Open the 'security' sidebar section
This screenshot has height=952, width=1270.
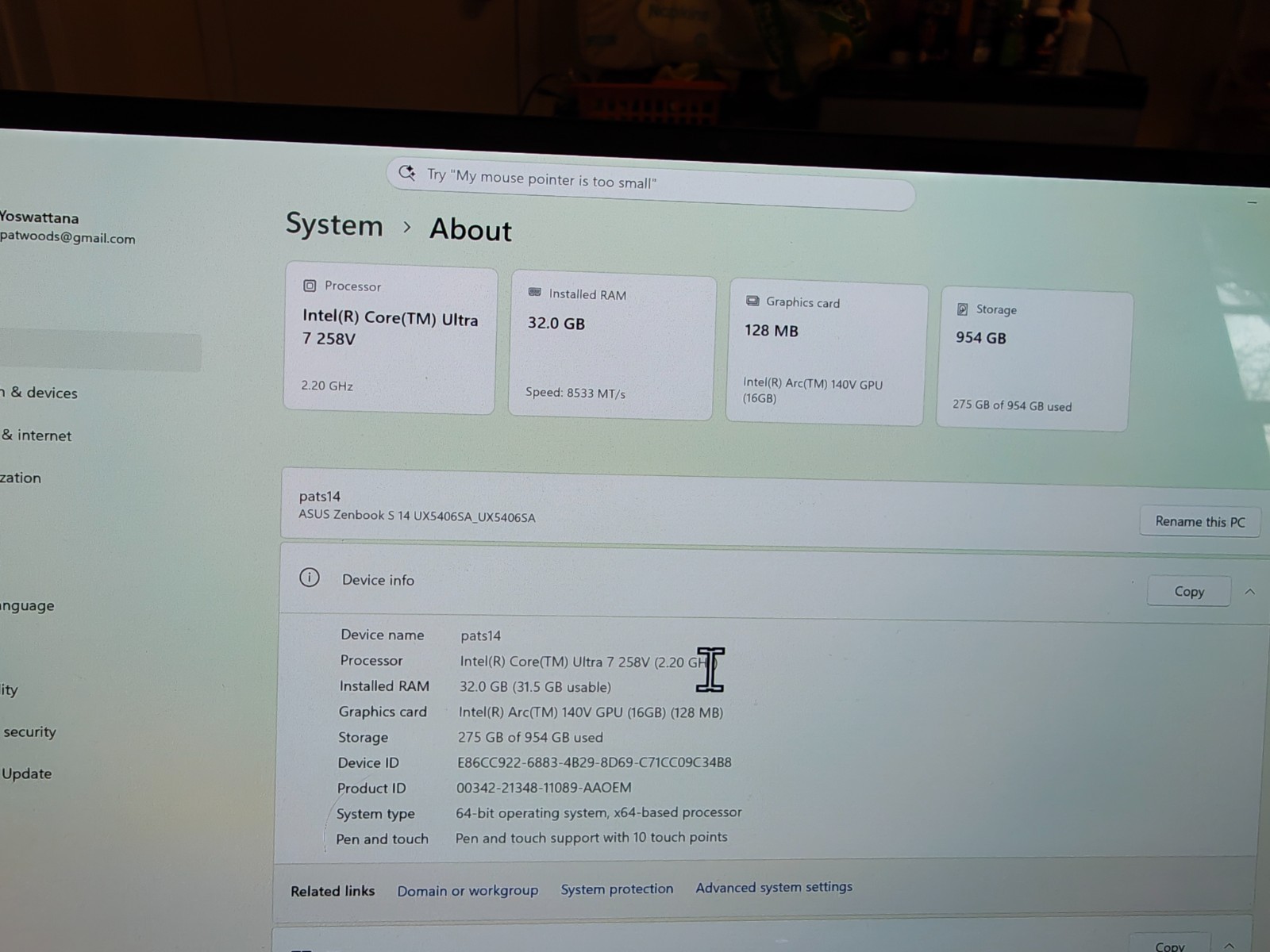pos(29,731)
